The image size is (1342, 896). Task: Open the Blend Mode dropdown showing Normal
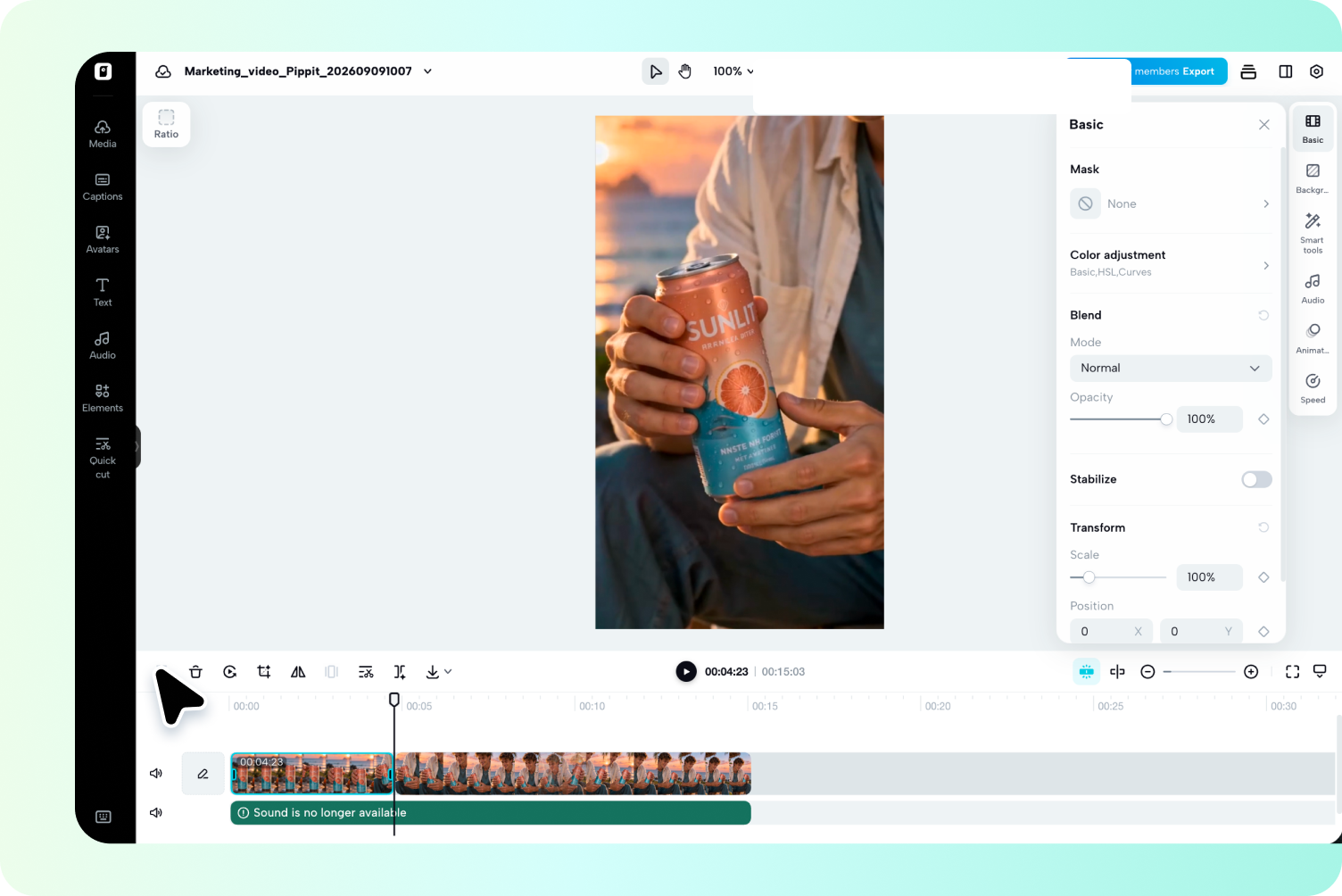pyautogui.click(x=1171, y=369)
